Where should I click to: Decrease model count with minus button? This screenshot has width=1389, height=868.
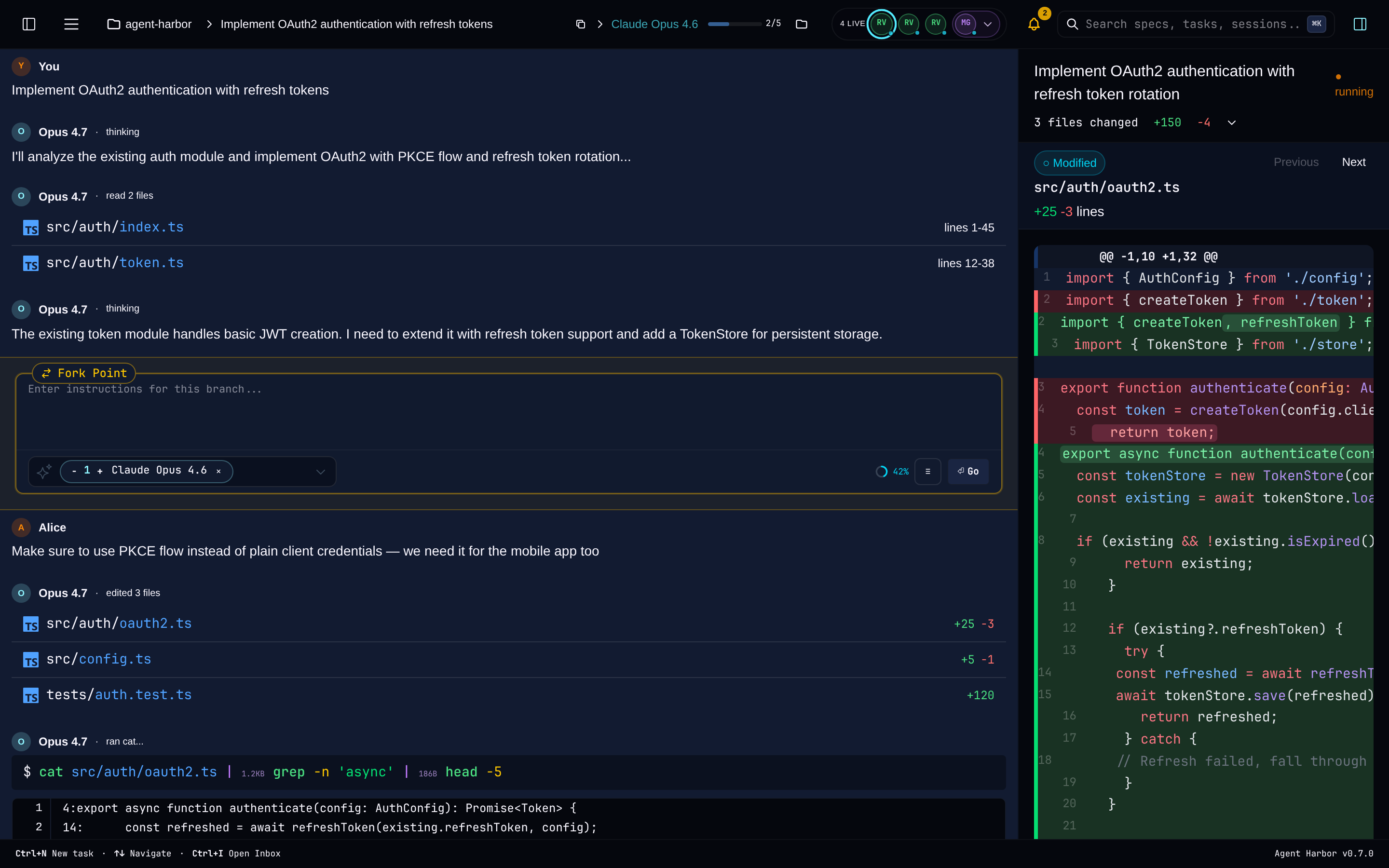pos(74,471)
